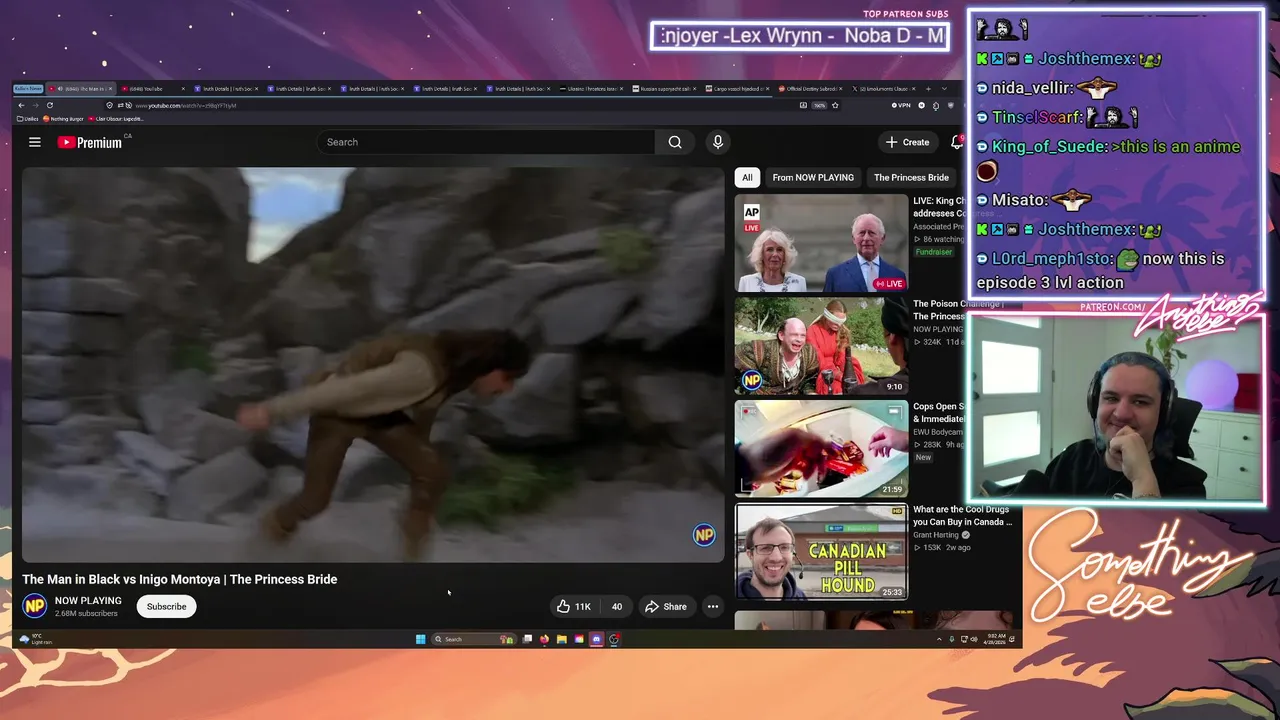
Task: Click the Grant Harting channel name
Action: [936, 535]
